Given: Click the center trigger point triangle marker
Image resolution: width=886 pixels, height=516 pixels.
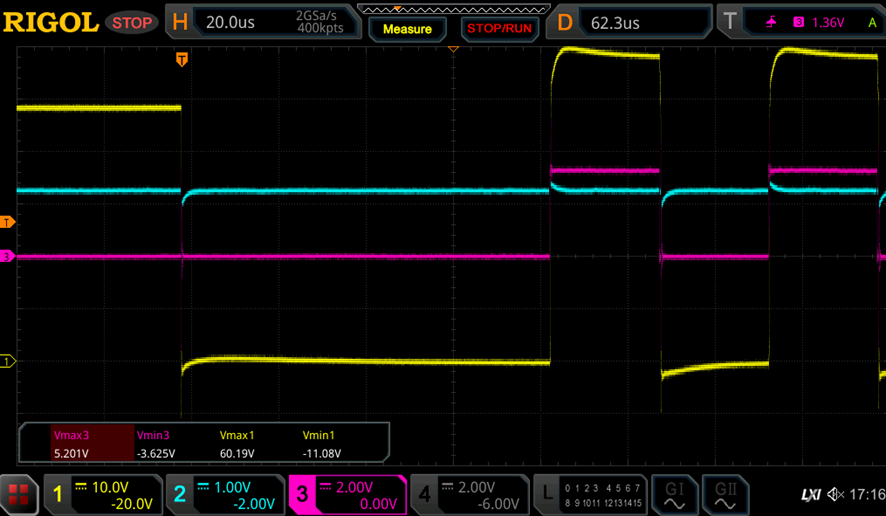Looking at the screenshot, I should pos(453,50).
